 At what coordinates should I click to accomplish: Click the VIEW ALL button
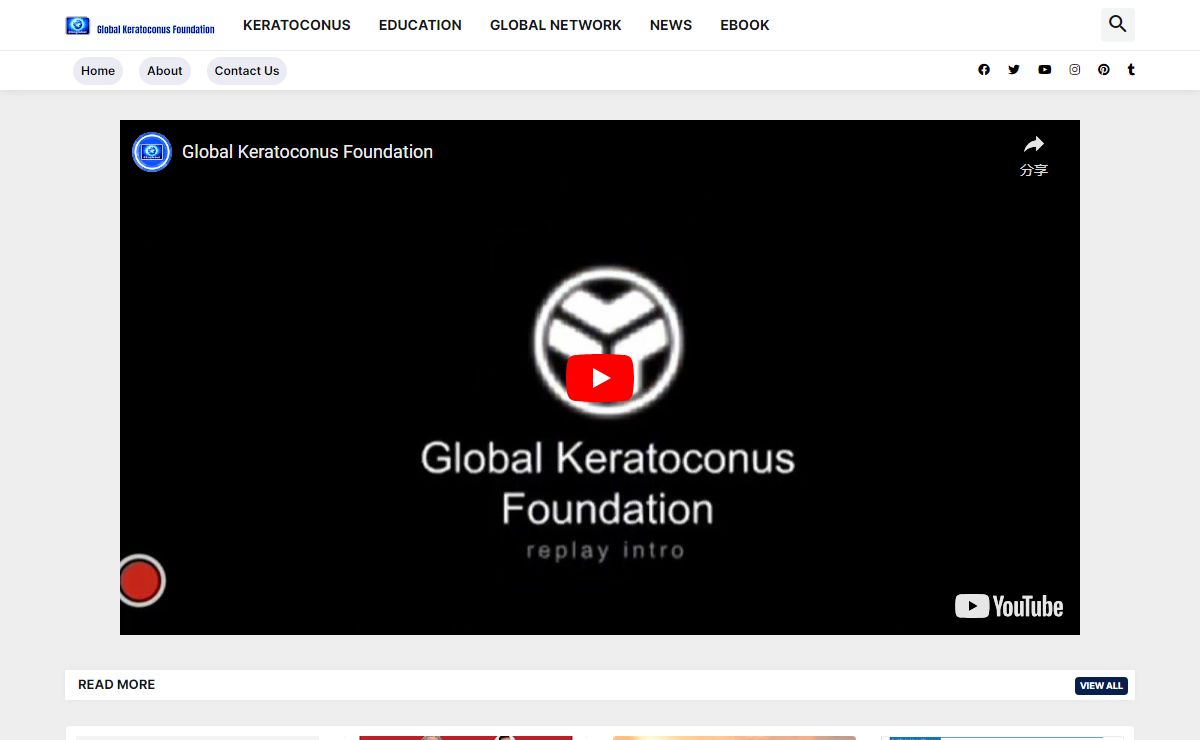click(1101, 686)
